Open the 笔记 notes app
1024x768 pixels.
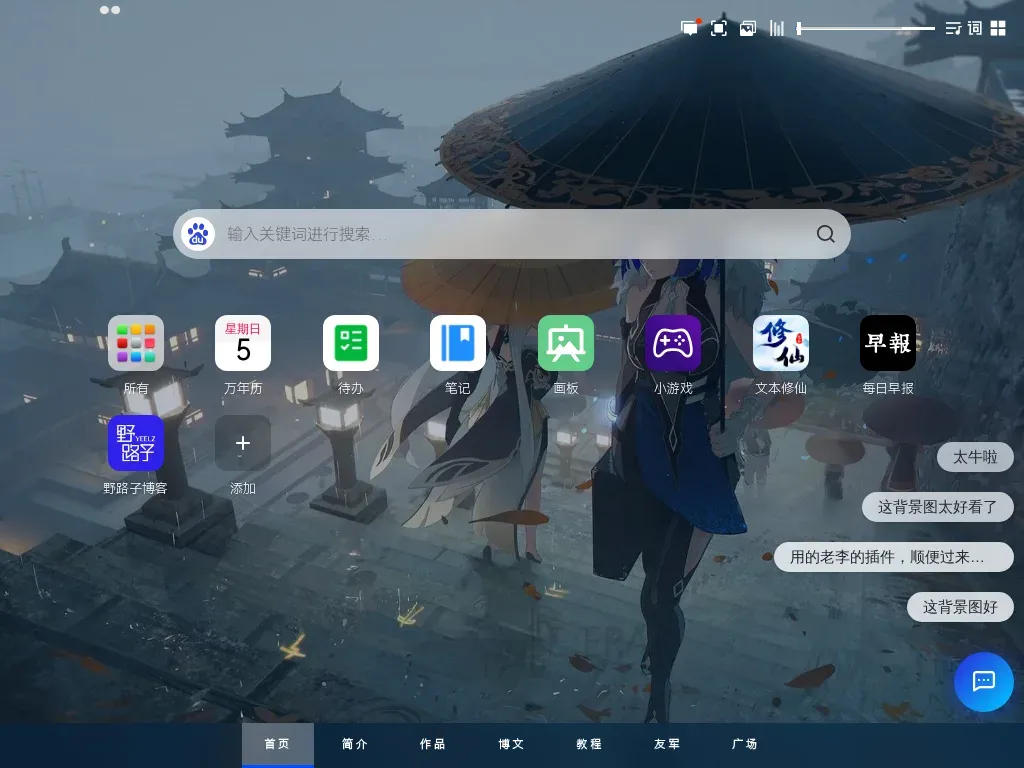(x=458, y=343)
